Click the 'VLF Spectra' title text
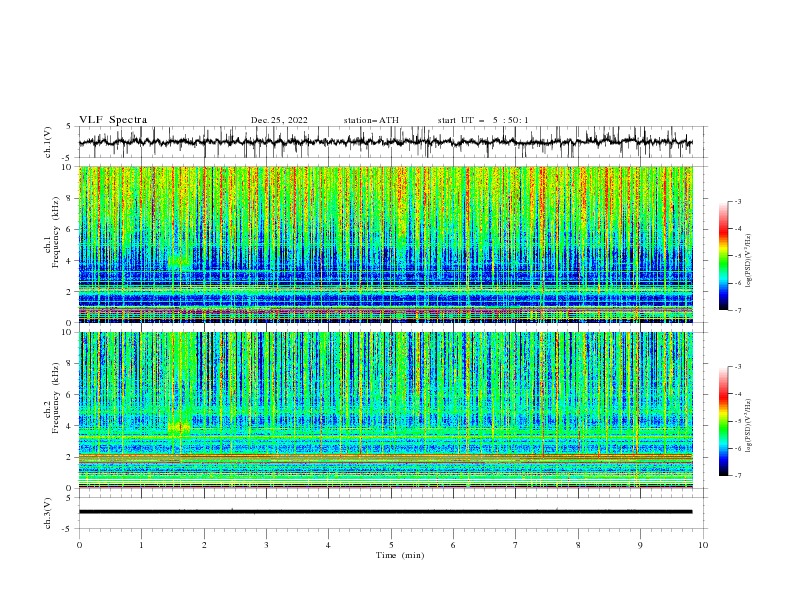 [113, 120]
